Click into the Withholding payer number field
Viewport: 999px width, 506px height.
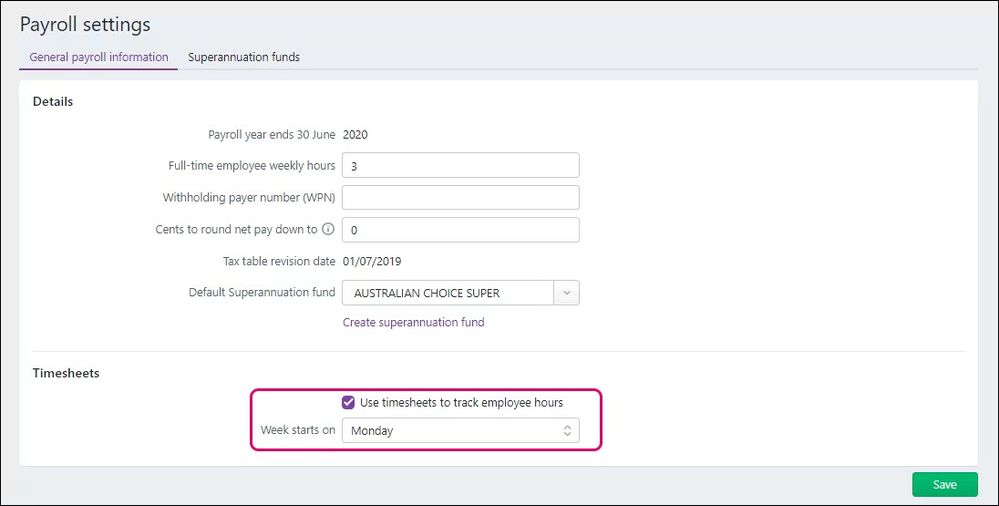460,197
